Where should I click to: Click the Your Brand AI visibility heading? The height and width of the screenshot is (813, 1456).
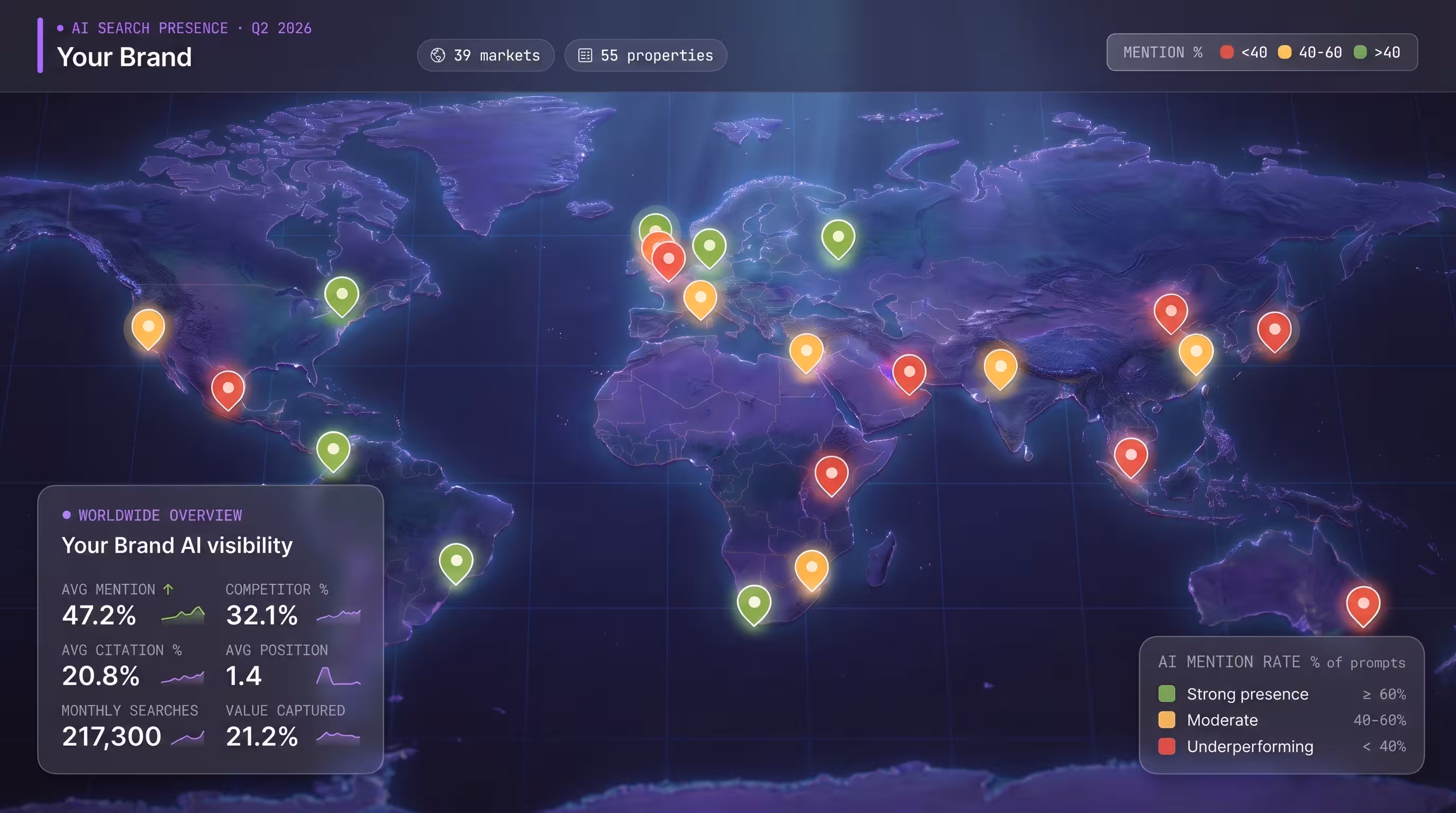click(177, 545)
